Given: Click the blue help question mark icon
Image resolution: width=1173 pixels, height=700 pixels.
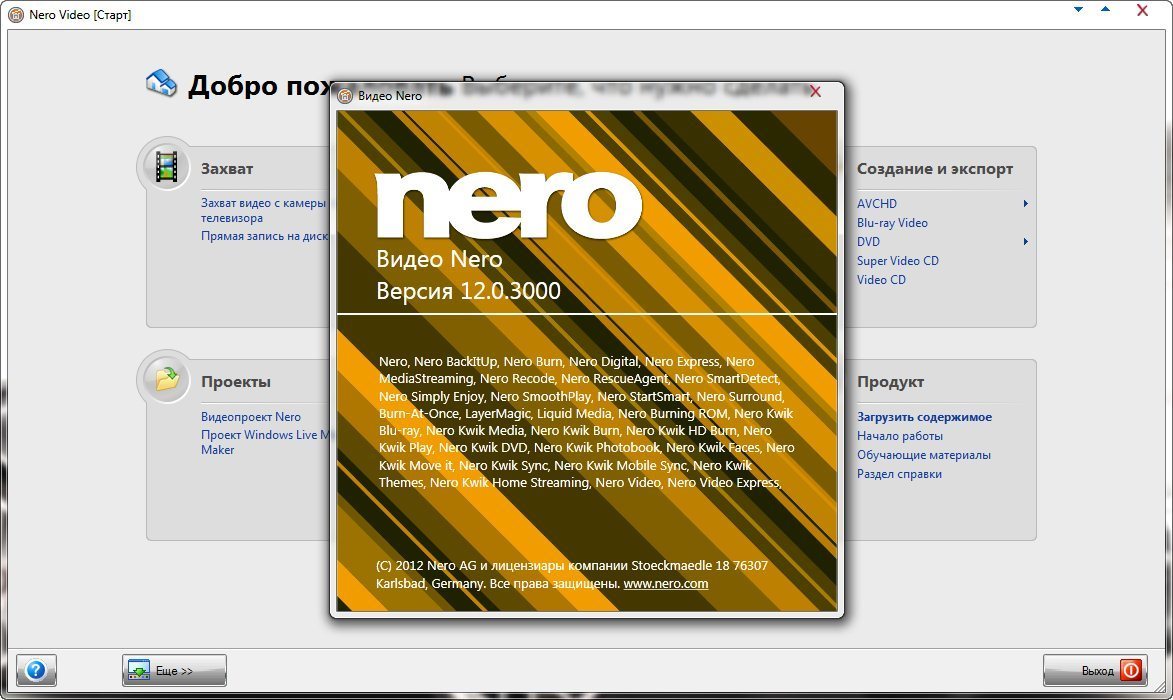Looking at the screenshot, I should point(36,670).
